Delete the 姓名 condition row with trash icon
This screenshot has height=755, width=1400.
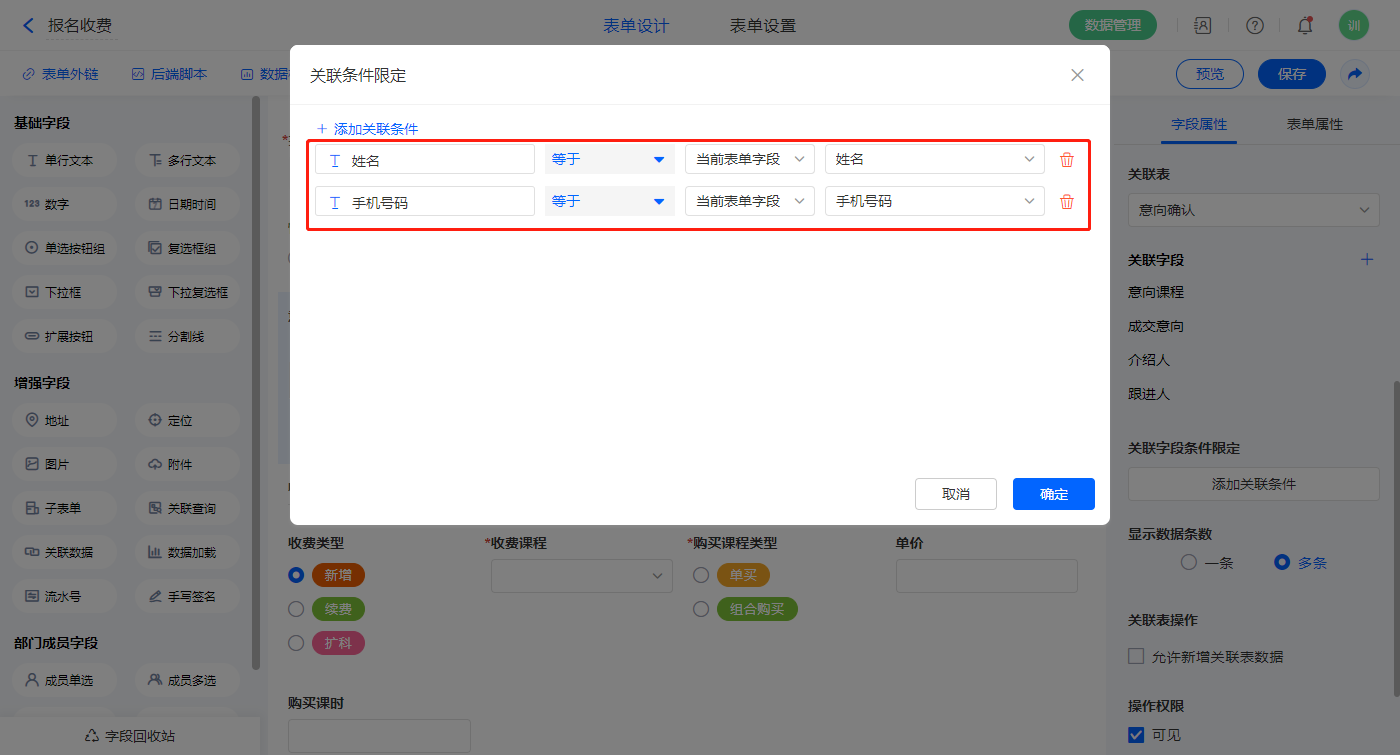point(1067,160)
